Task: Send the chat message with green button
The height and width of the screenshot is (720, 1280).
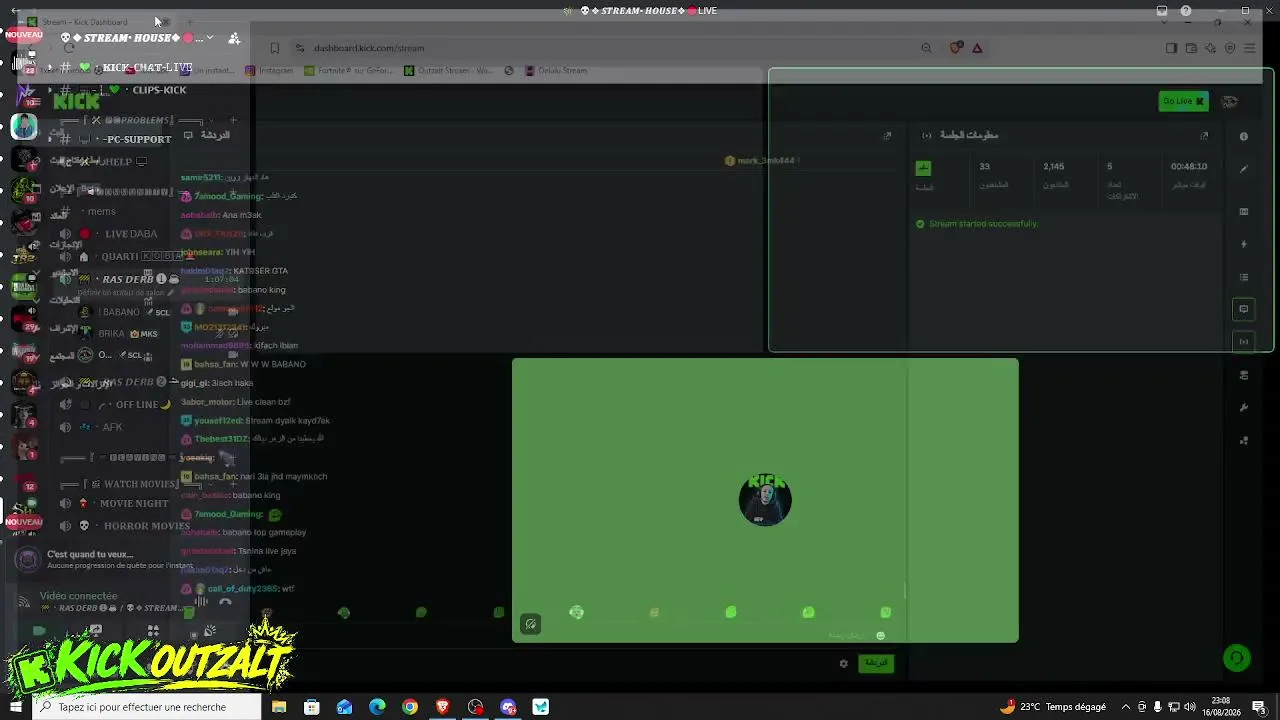Action: click(876, 663)
